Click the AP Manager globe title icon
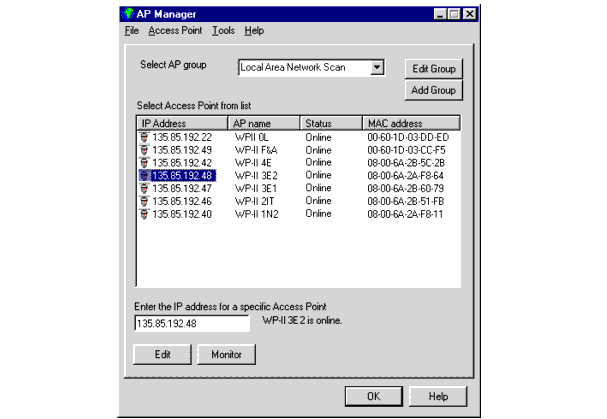 (127, 14)
